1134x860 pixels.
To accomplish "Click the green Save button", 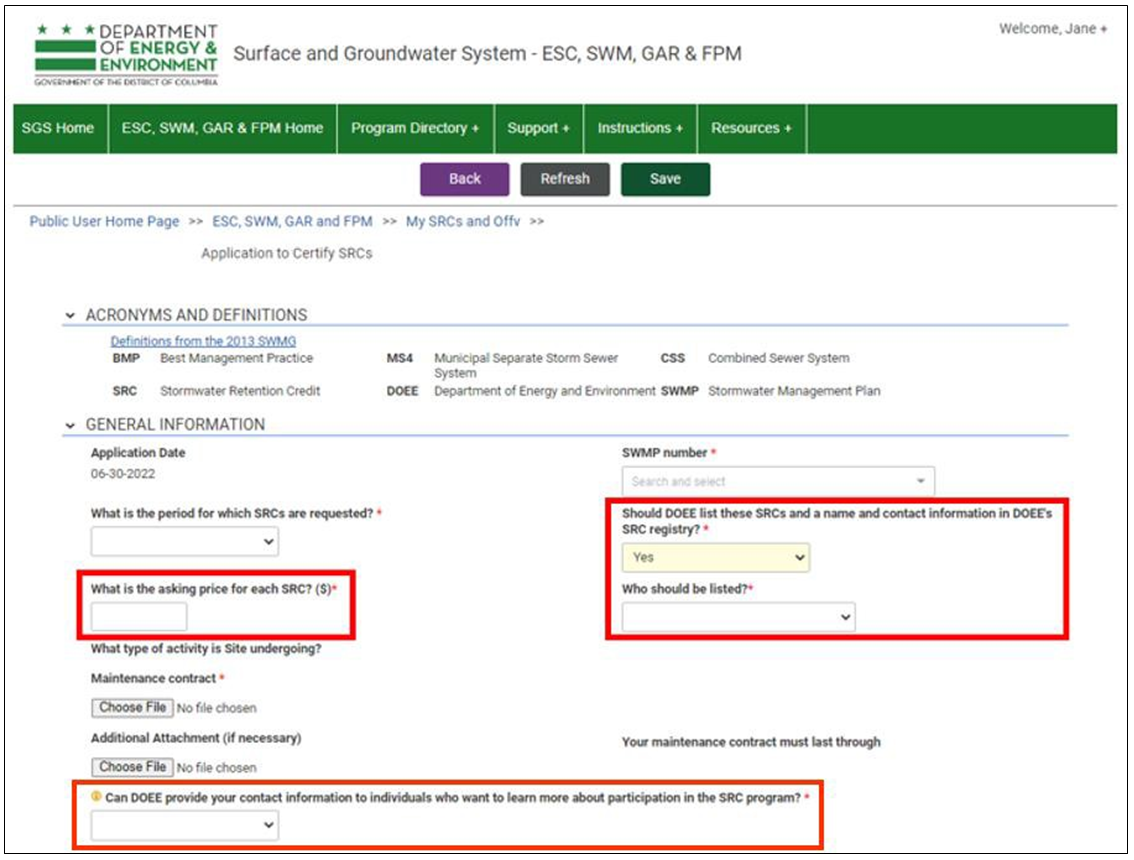I will 665,179.
